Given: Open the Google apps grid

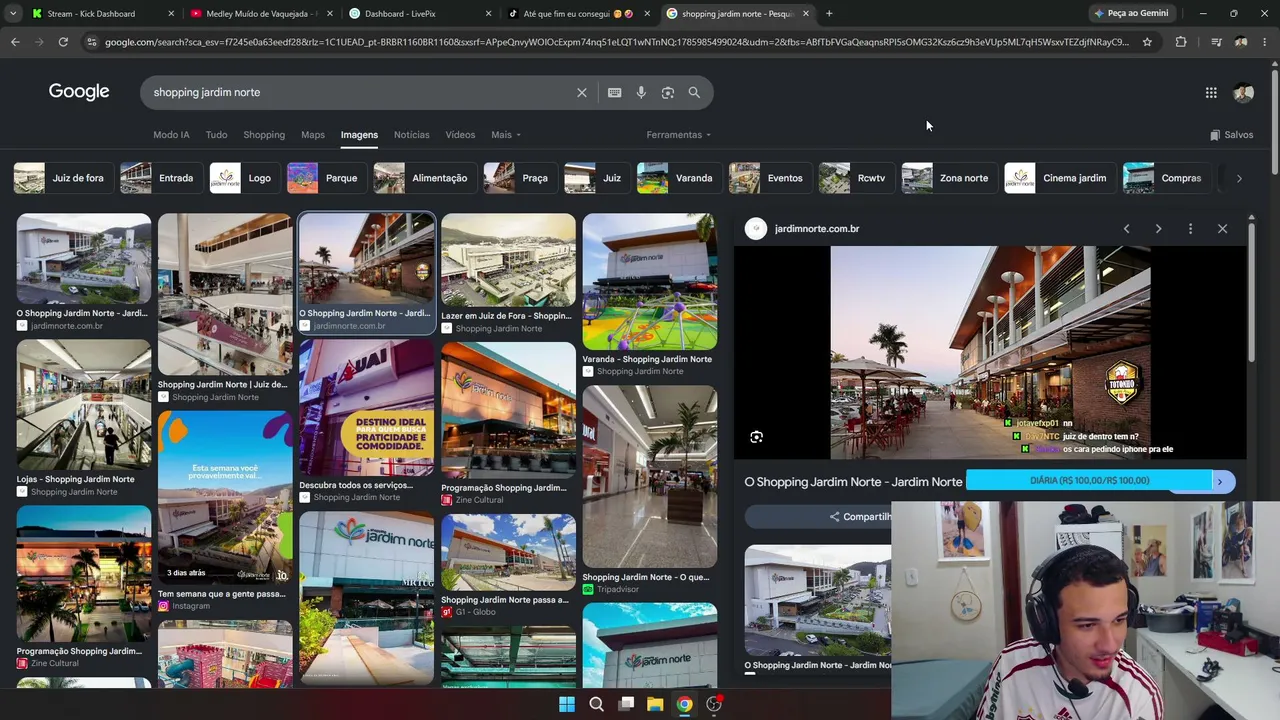Looking at the screenshot, I should [x=1211, y=92].
